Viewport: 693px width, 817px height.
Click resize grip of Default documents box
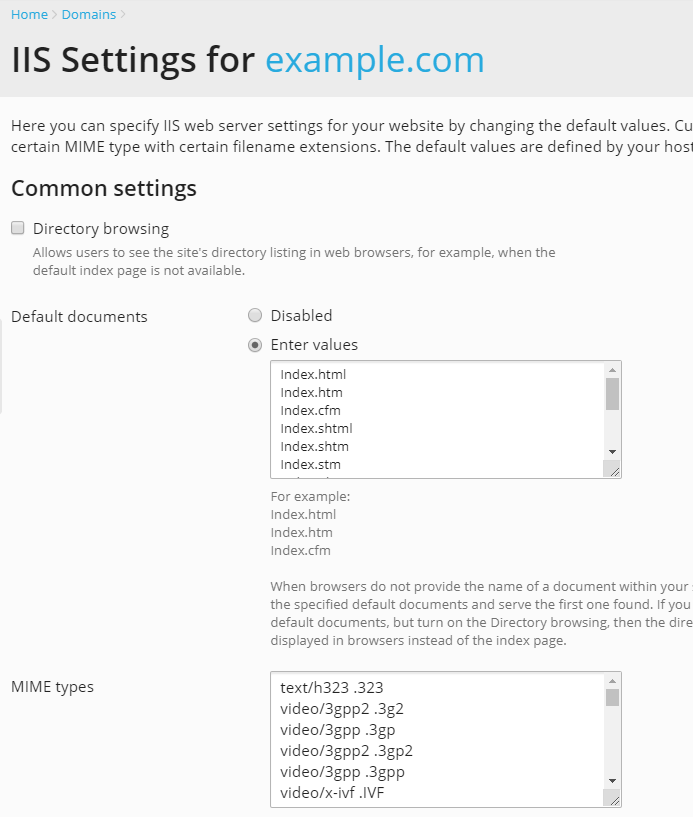coord(613,470)
